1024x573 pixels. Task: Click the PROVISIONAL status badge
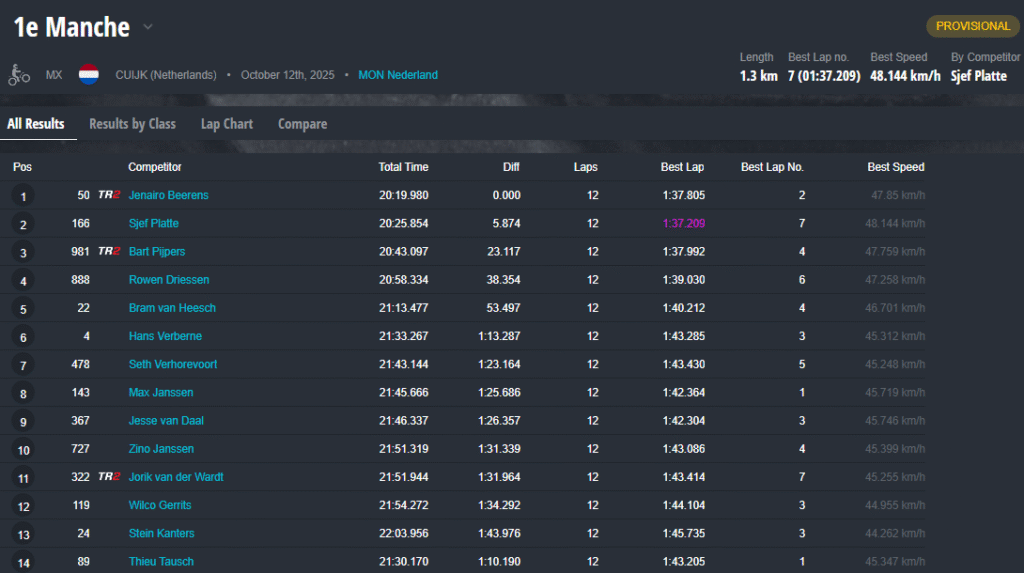tap(972, 26)
